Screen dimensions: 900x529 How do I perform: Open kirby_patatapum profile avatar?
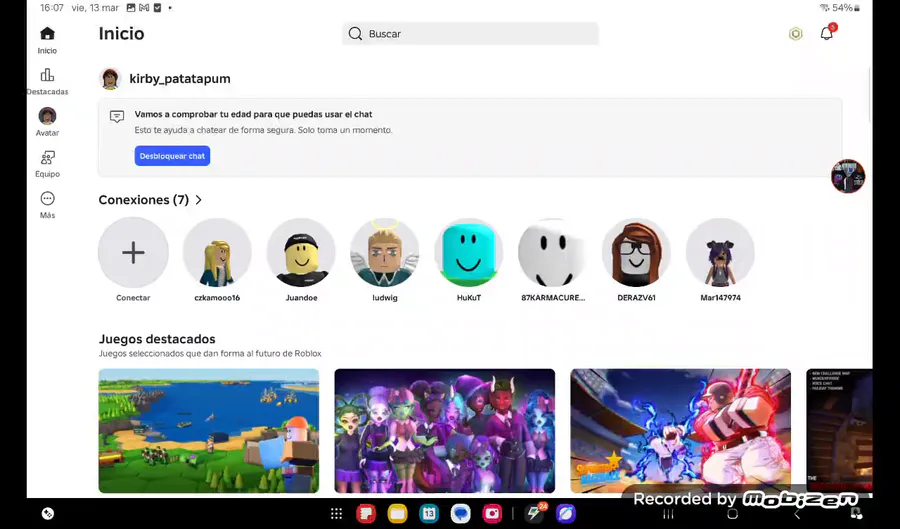point(110,79)
